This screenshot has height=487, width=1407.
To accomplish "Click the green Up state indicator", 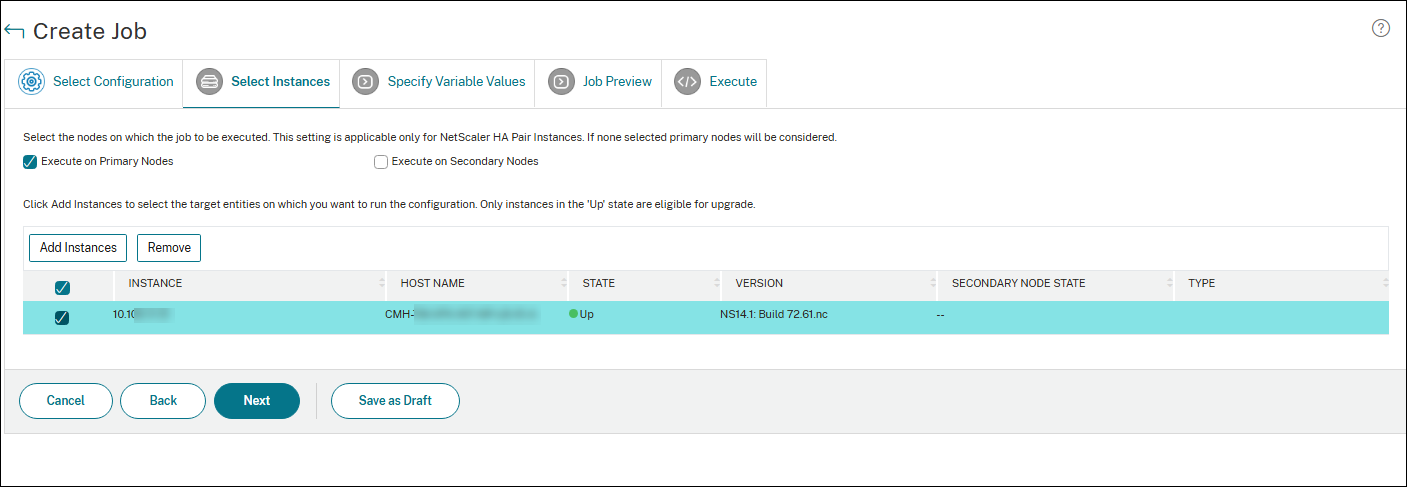I will pyautogui.click(x=574, y=314).
